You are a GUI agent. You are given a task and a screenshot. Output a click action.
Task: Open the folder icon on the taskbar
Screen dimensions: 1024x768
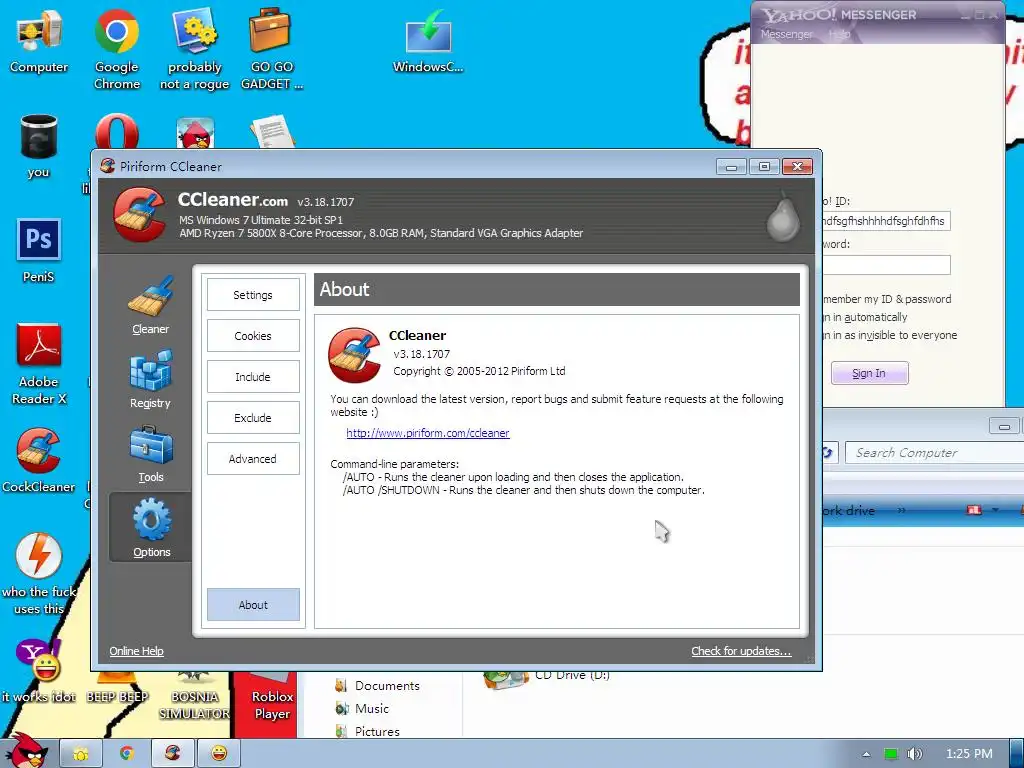tap(81, 754)
